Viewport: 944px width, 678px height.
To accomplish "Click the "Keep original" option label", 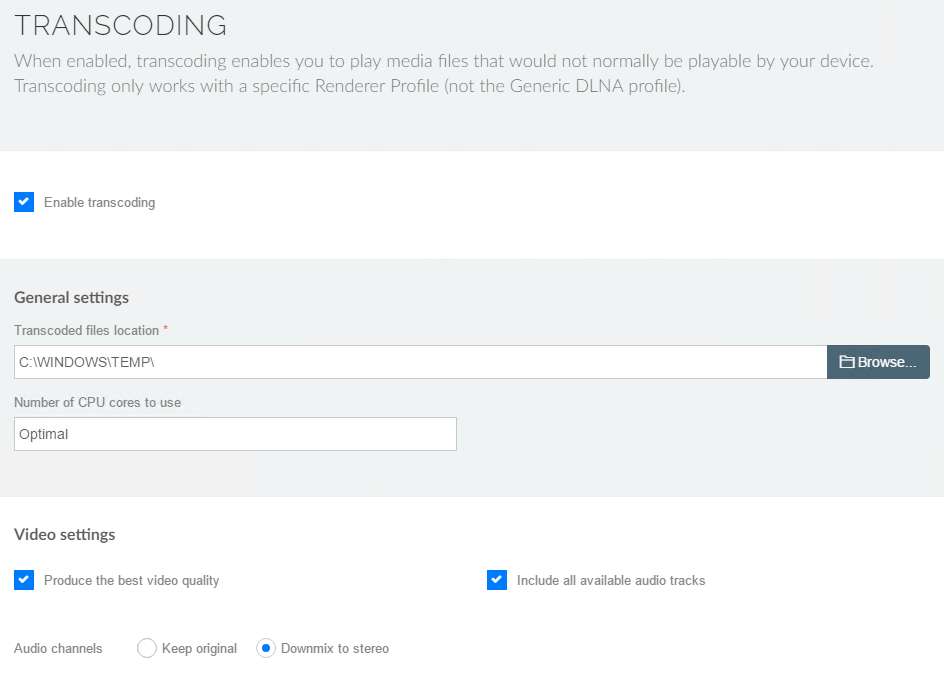I will [199, 648].
